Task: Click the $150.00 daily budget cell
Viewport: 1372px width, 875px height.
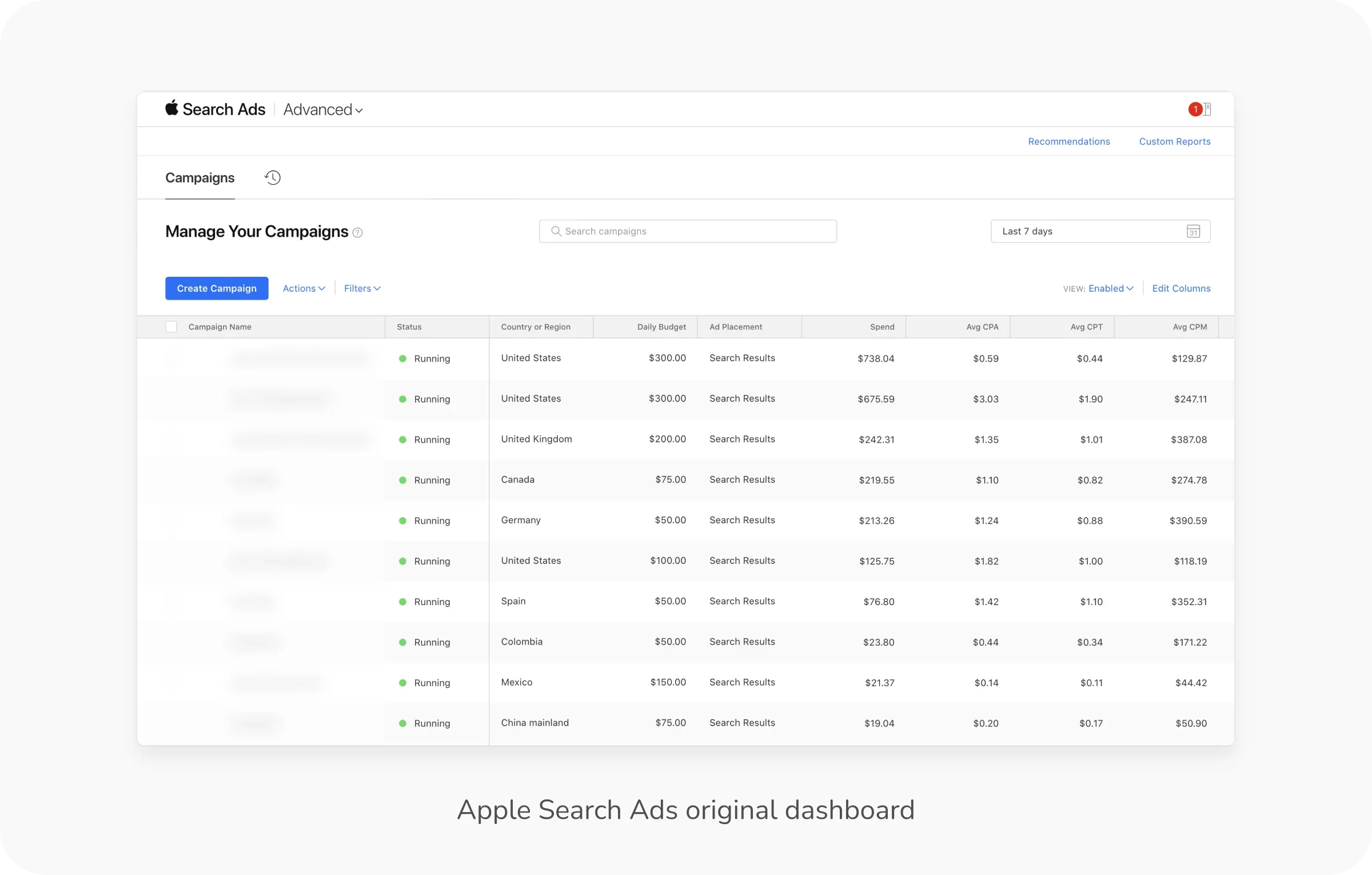Action: [x=668, y=682]
